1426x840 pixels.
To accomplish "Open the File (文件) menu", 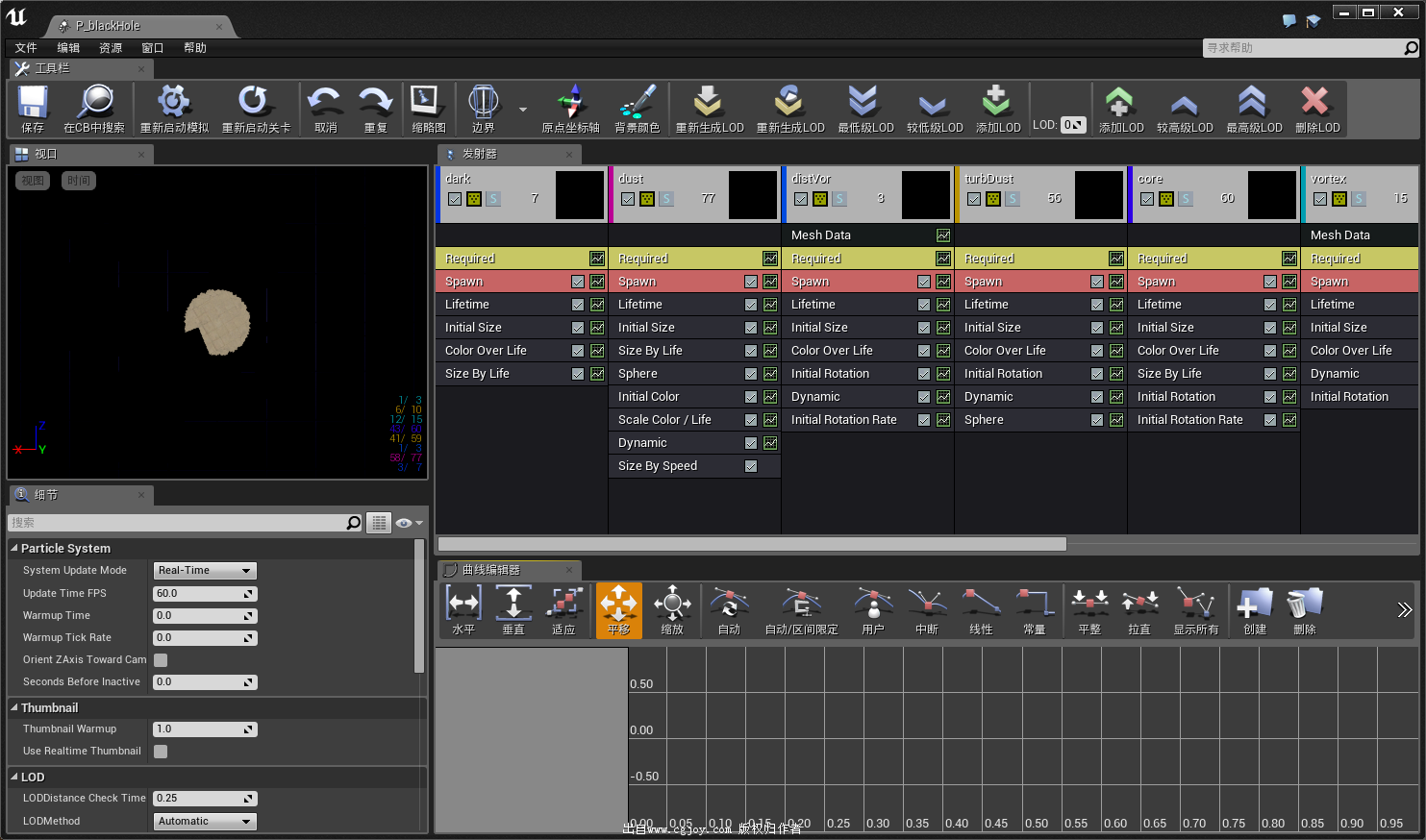I will [26, 48].
